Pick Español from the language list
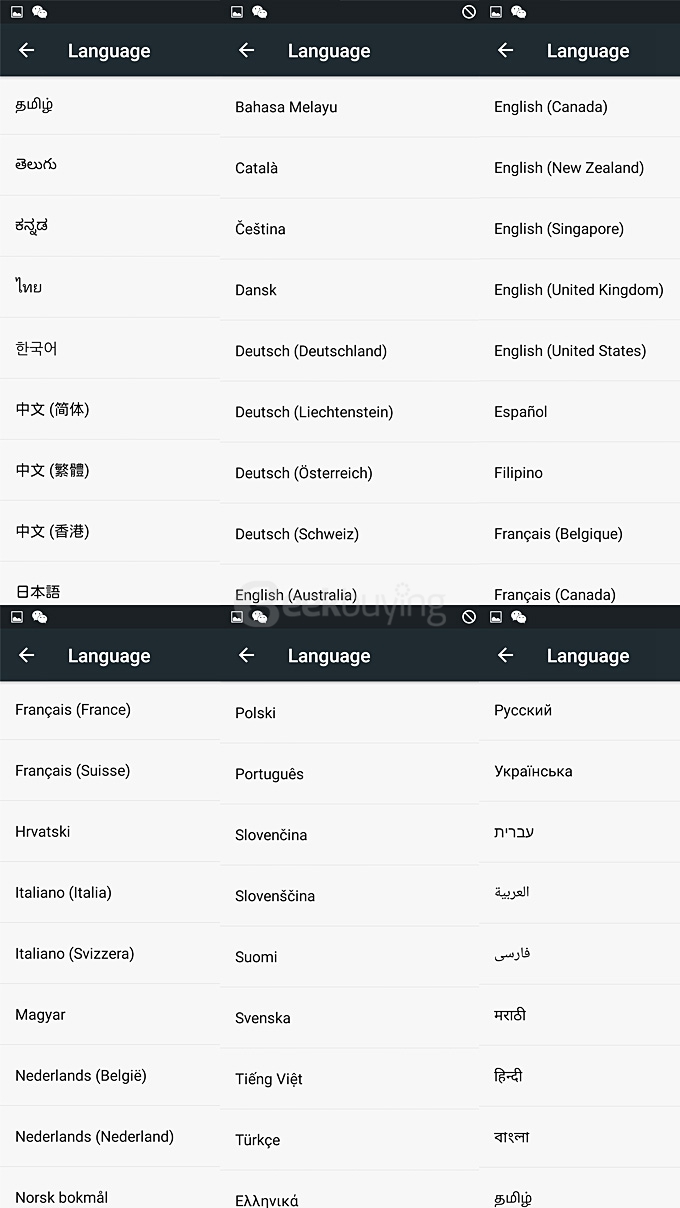This screenshot has width=680, height=1208. click(521, 412)
